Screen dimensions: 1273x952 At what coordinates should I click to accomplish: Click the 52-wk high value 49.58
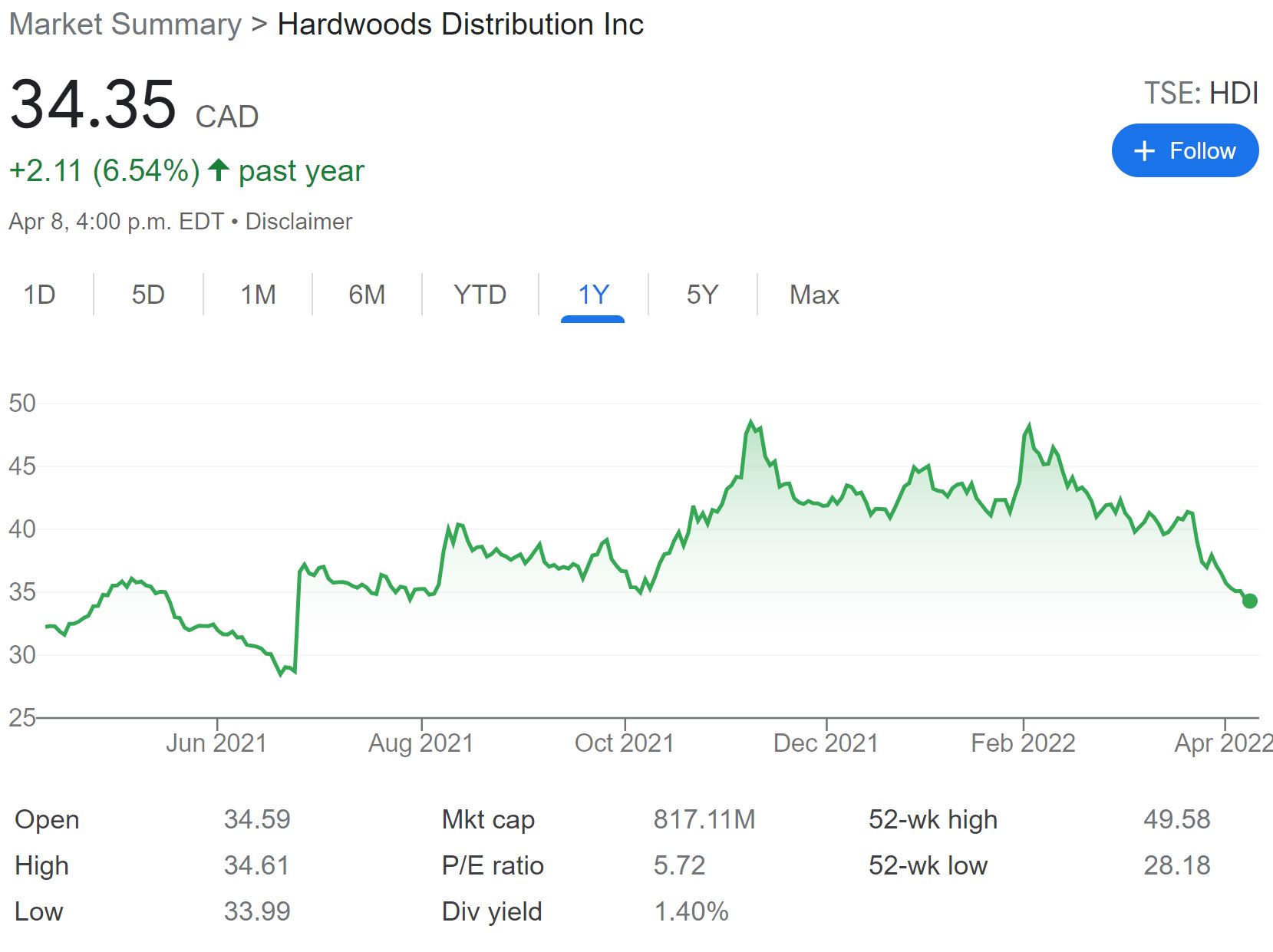click(x=1177, y=819)
